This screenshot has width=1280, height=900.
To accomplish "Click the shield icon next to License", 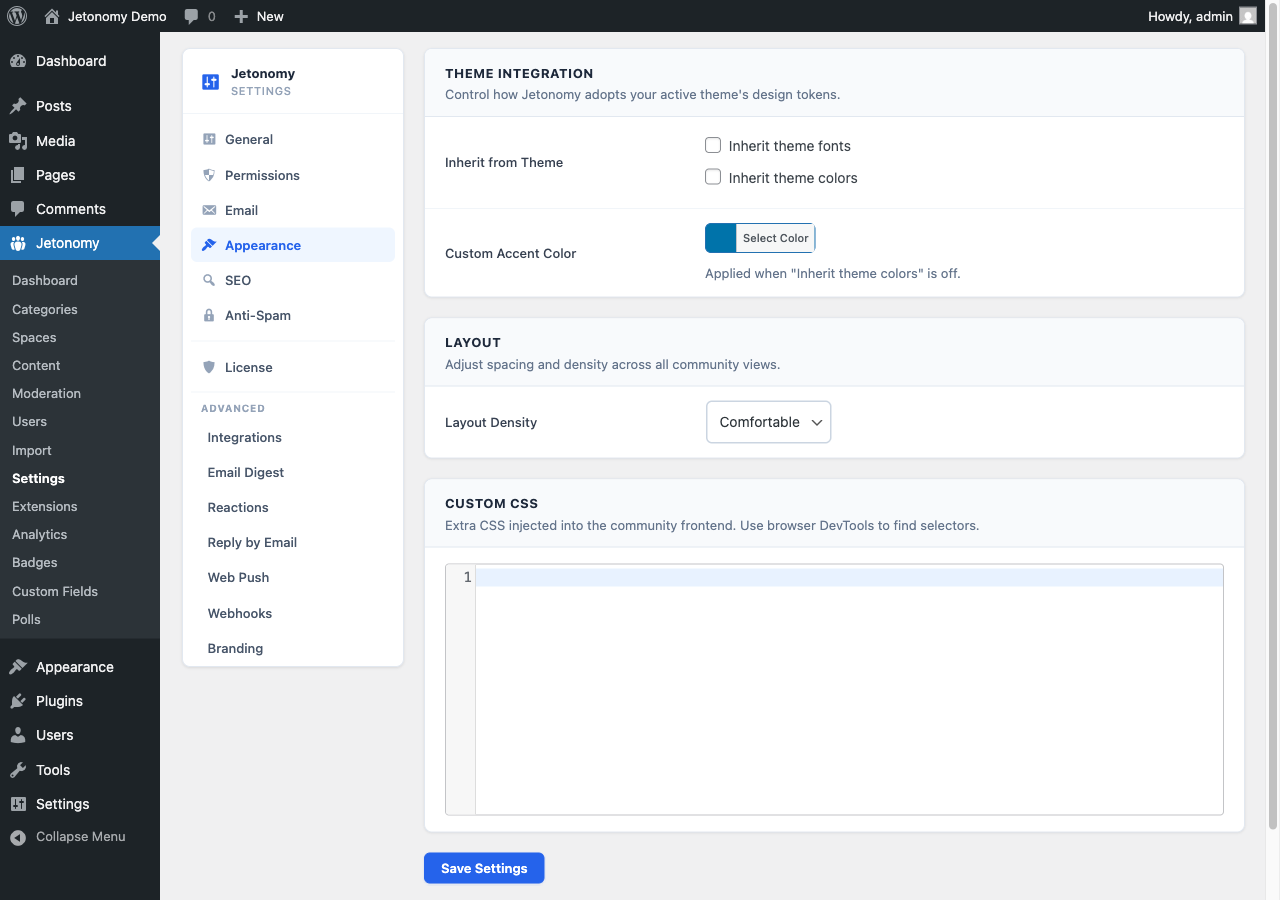I will tap(209, 366).
